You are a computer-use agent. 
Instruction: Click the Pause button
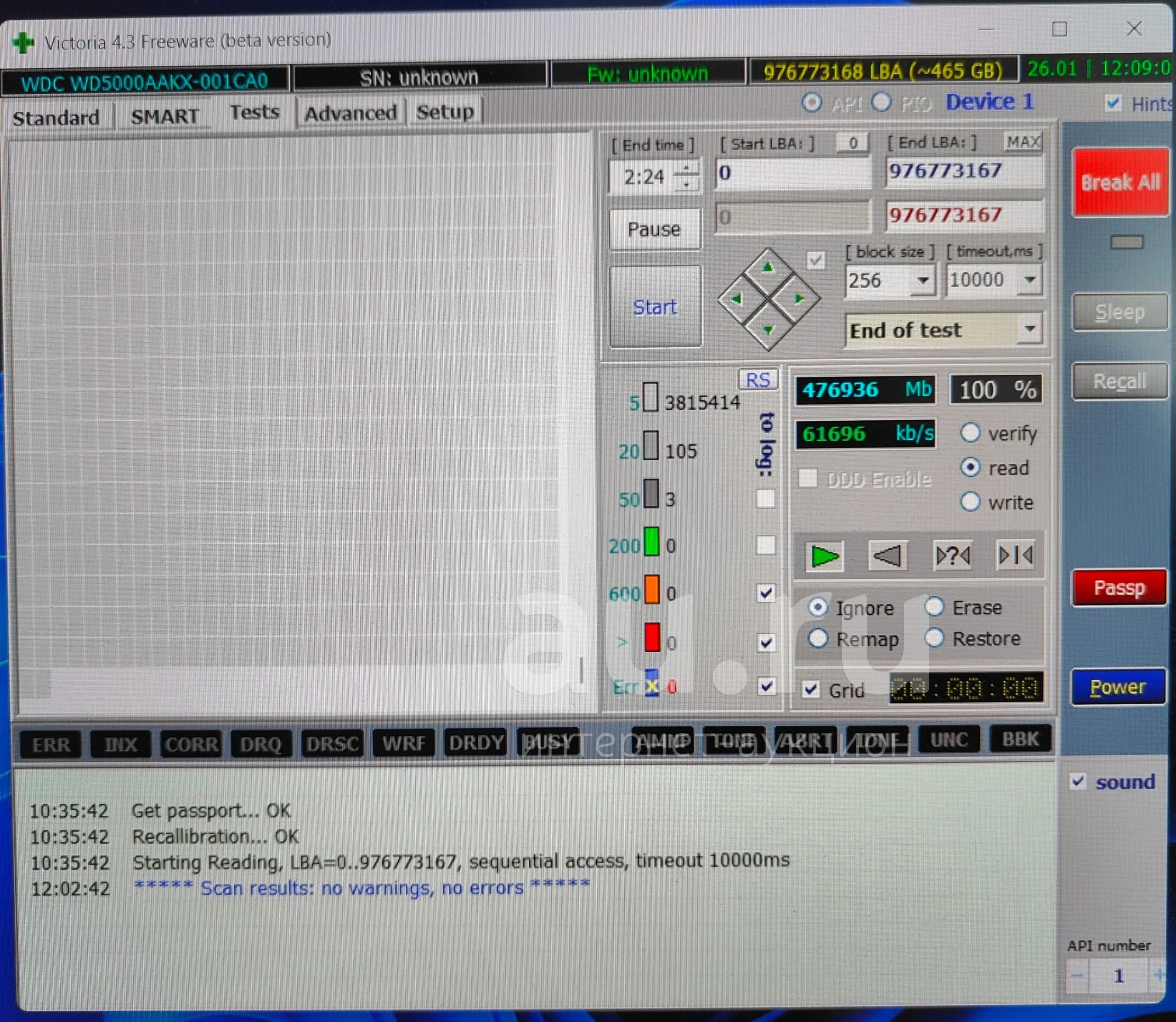[x=654, y=229]
